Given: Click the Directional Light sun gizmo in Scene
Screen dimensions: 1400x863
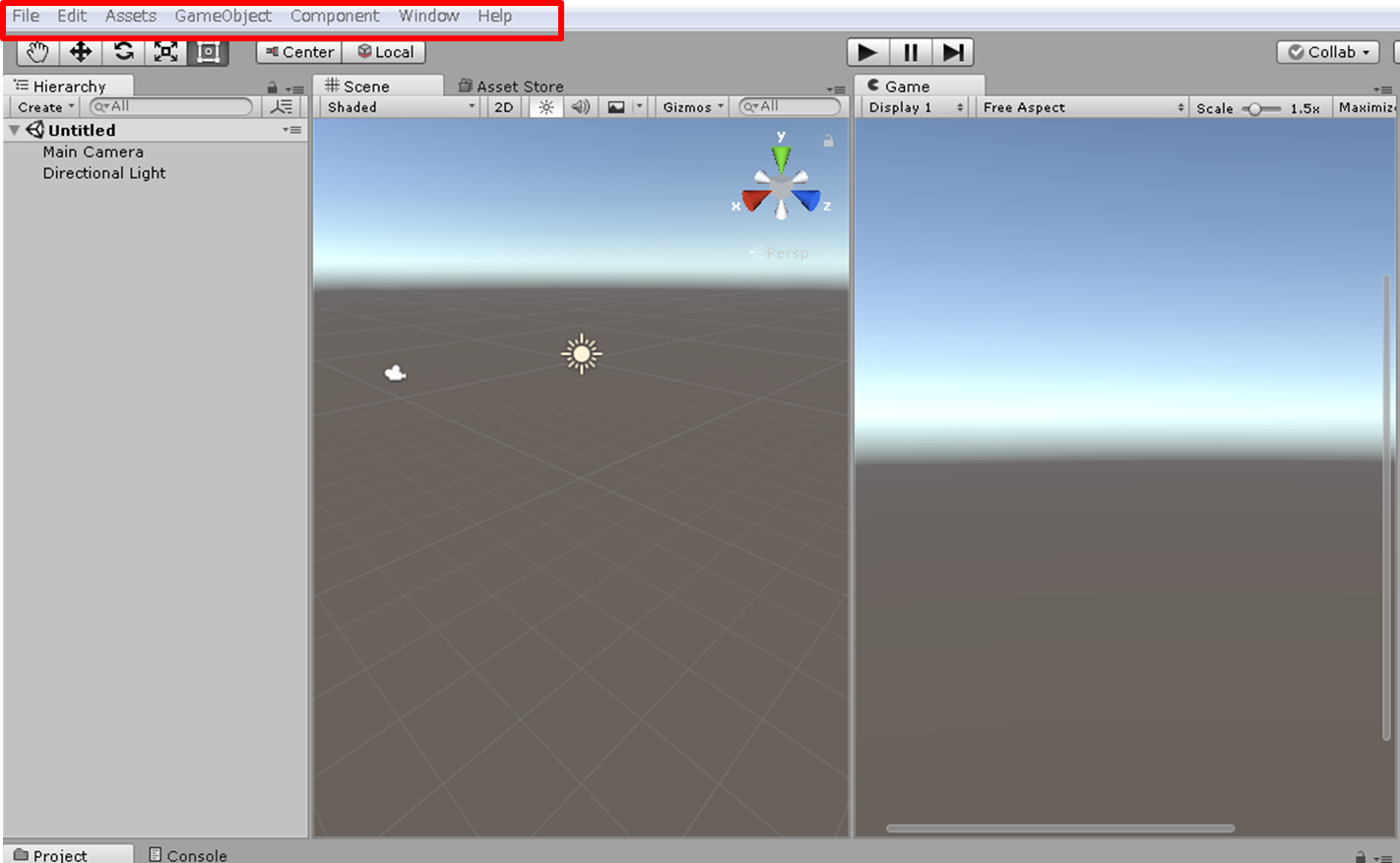Looking at the screenshot, I should [x=581, y=353].
